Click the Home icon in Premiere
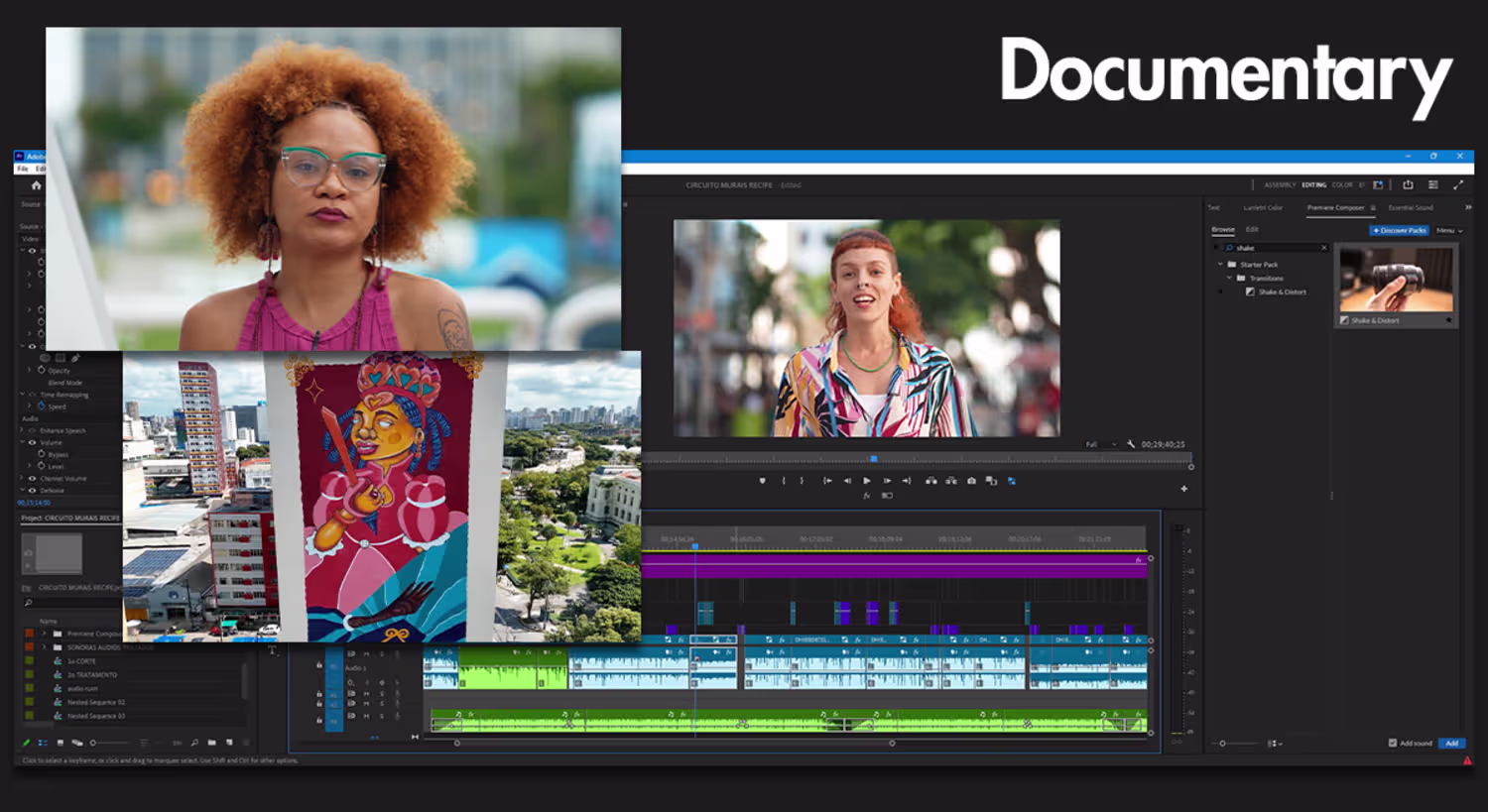 coord(36,185)
